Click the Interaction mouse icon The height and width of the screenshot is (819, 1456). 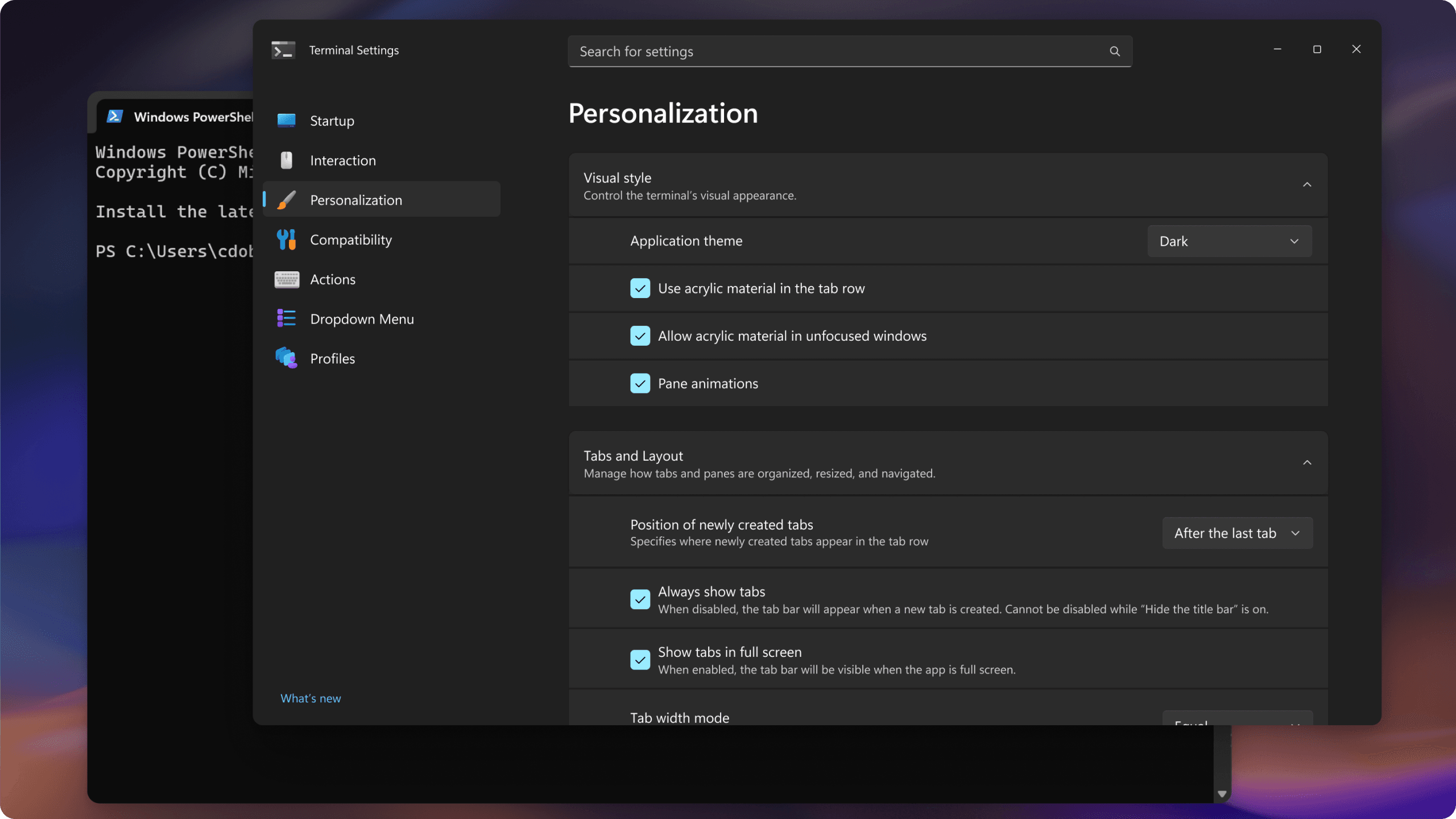tap(286, 160)
